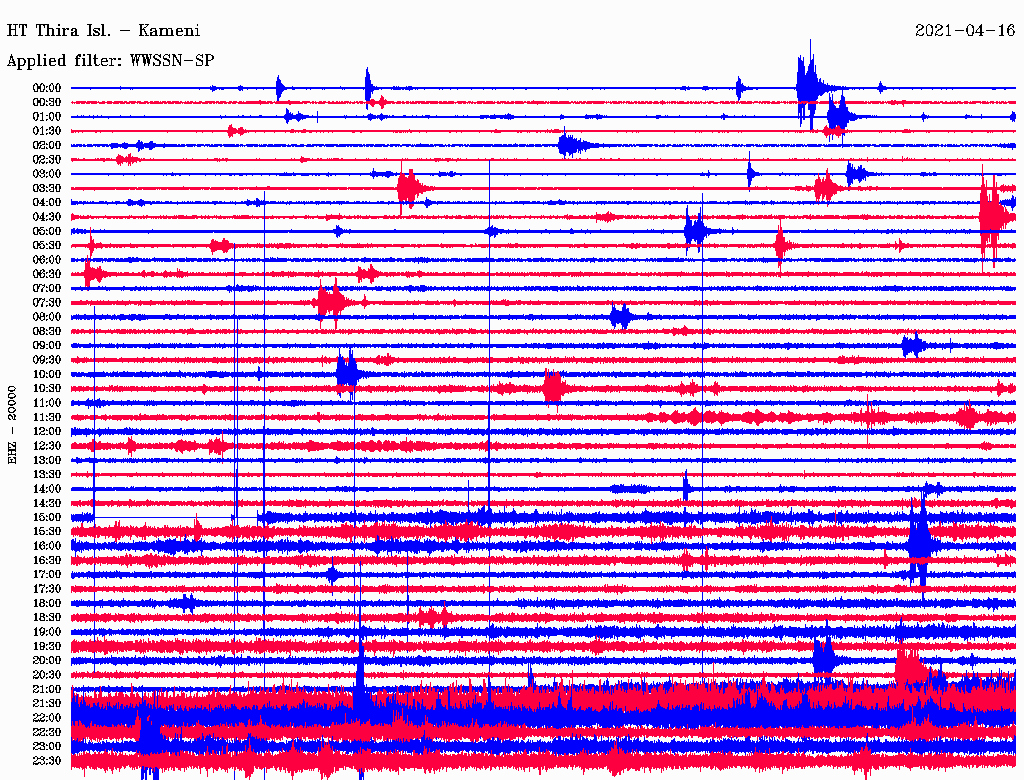Image resolution: width=1024 pixels, height=780 pixels.
Task: Click the 00:30 time label
Action: click(47, 102)
